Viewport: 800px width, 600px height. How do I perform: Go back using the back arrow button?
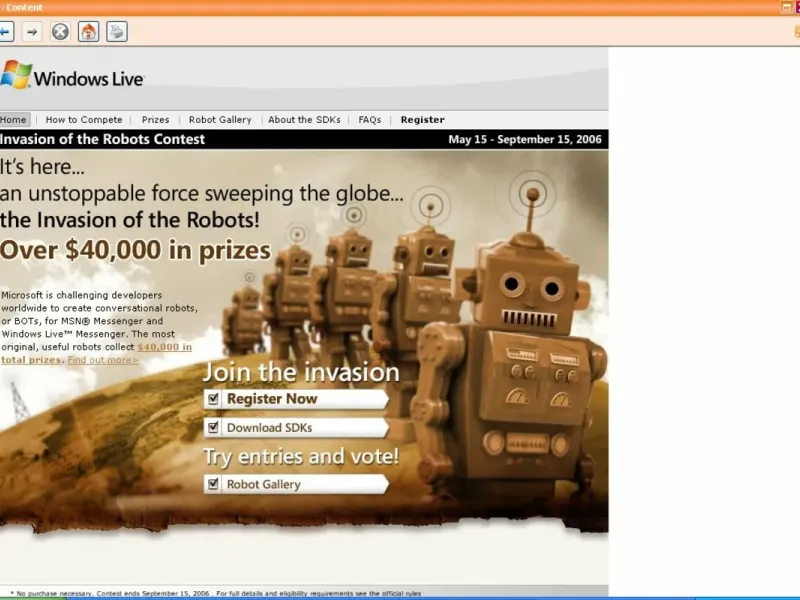[x=6, y=32]
